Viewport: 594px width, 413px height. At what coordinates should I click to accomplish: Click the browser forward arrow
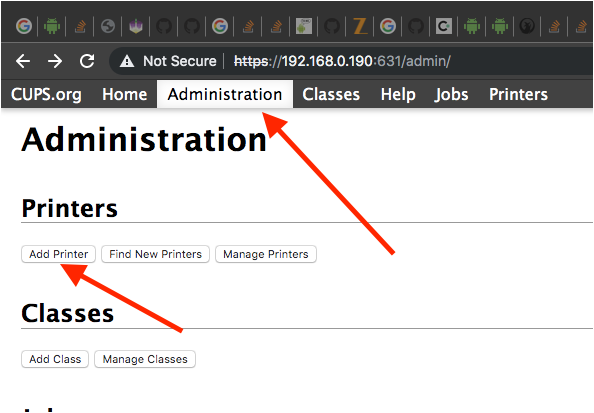coord(55,61)
